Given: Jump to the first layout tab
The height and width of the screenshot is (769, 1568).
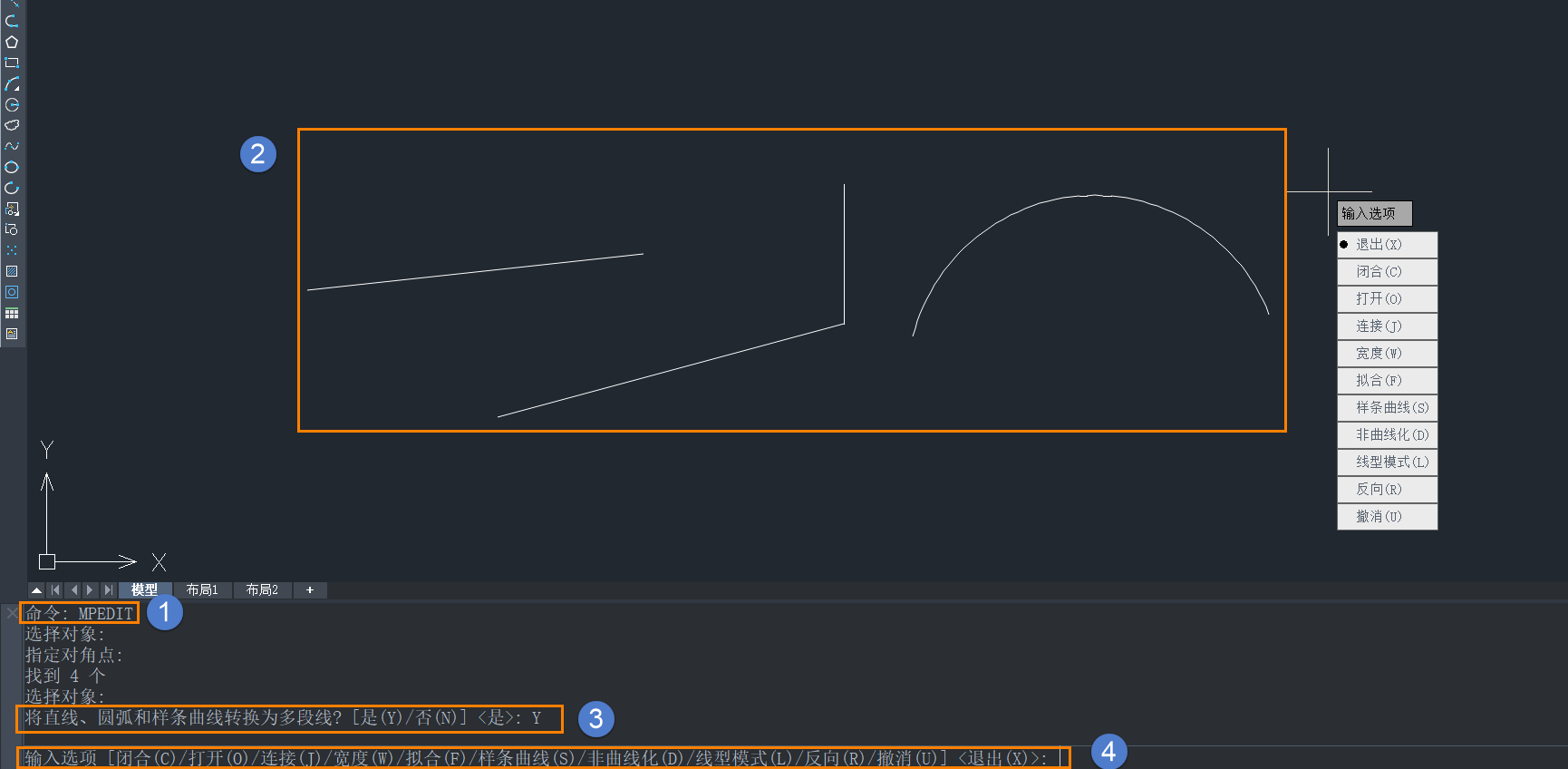Looking at the screenshot, I should (55, 590).
